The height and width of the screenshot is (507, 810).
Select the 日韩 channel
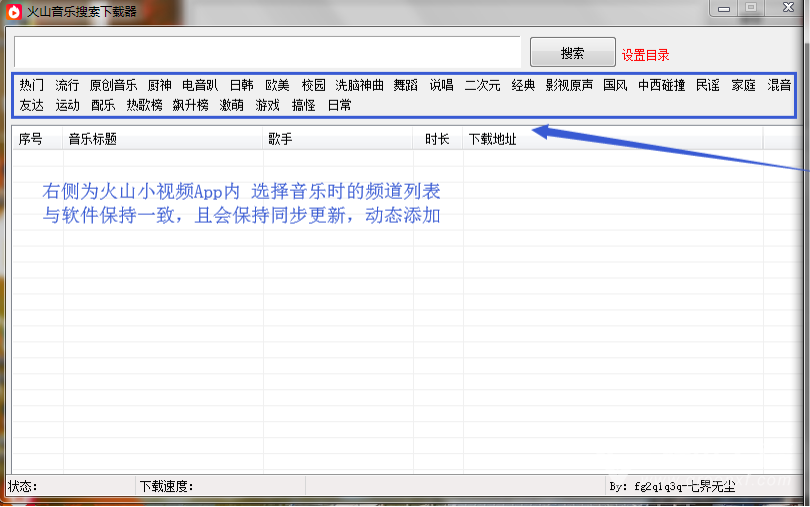pos(241,85)
